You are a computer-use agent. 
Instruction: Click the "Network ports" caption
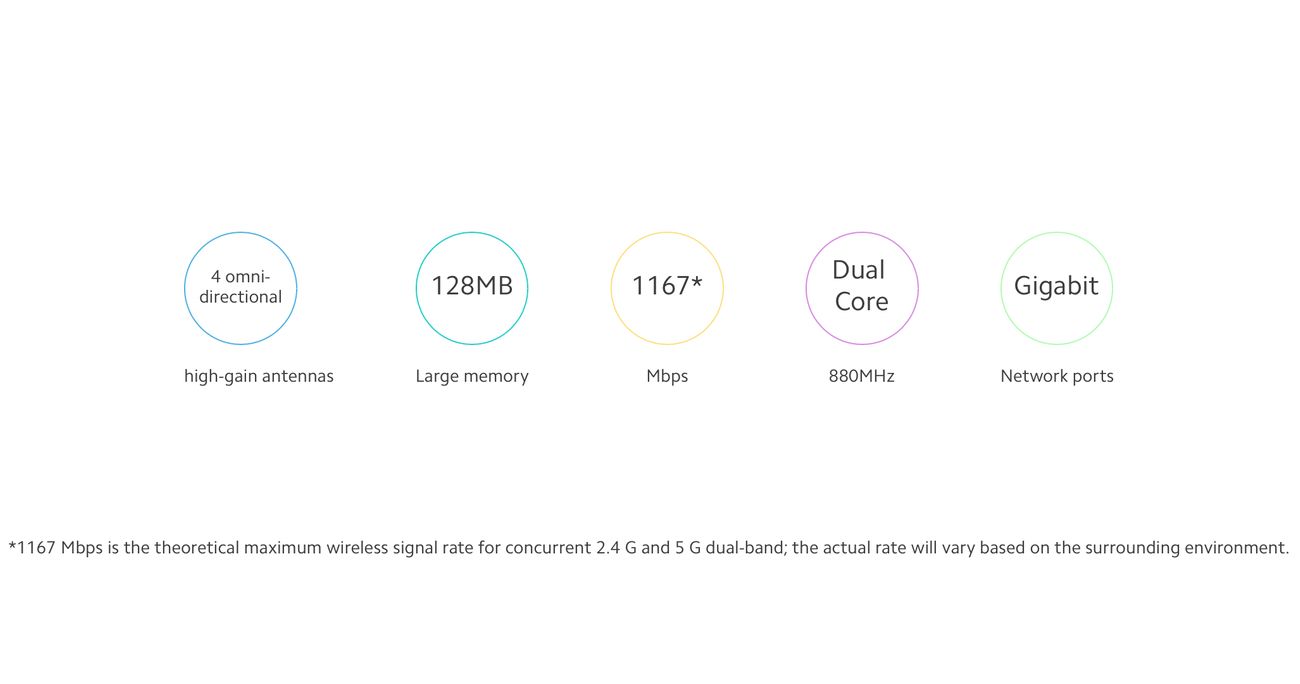click(x=1056, y=376)
